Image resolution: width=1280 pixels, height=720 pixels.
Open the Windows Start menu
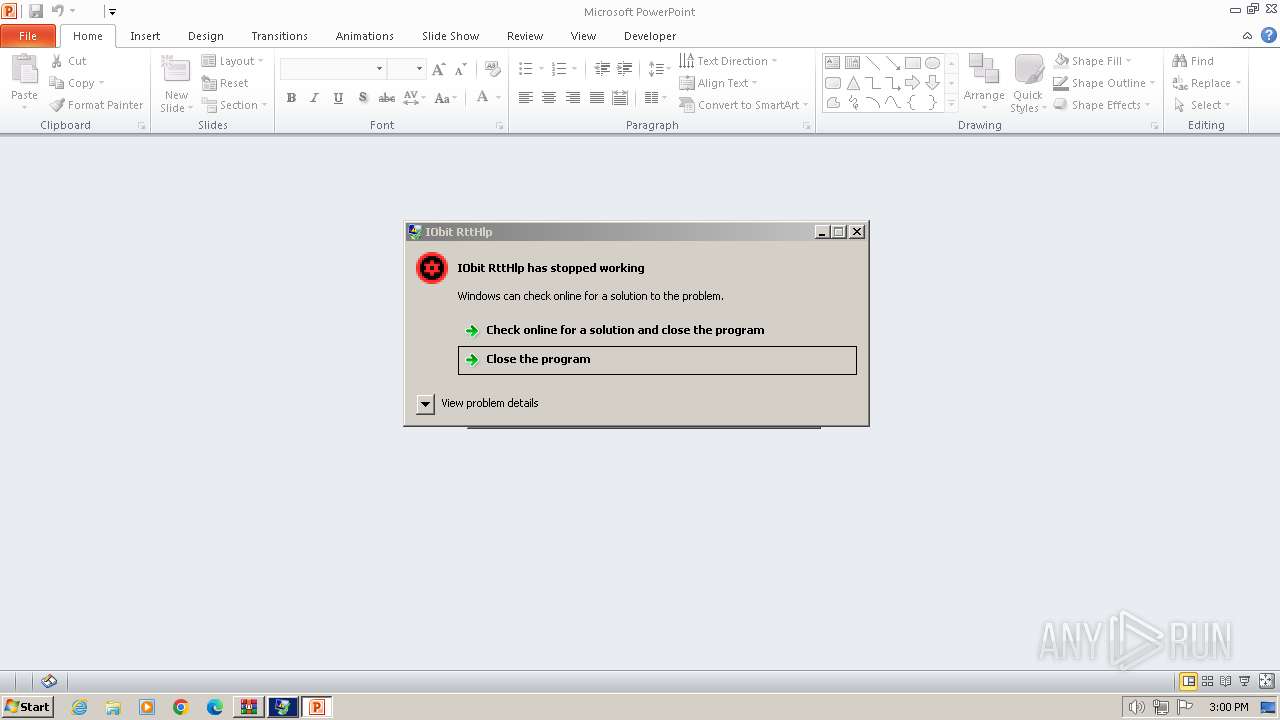click(28, 707)
